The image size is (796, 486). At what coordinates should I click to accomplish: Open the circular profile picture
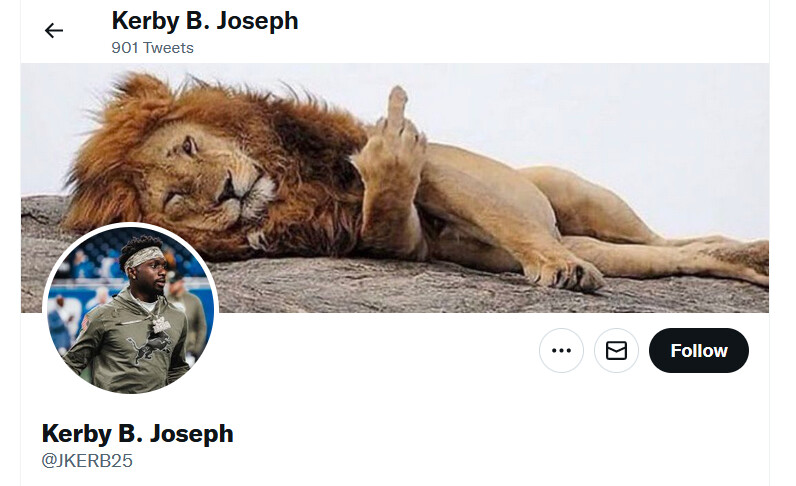pos(130,310)
